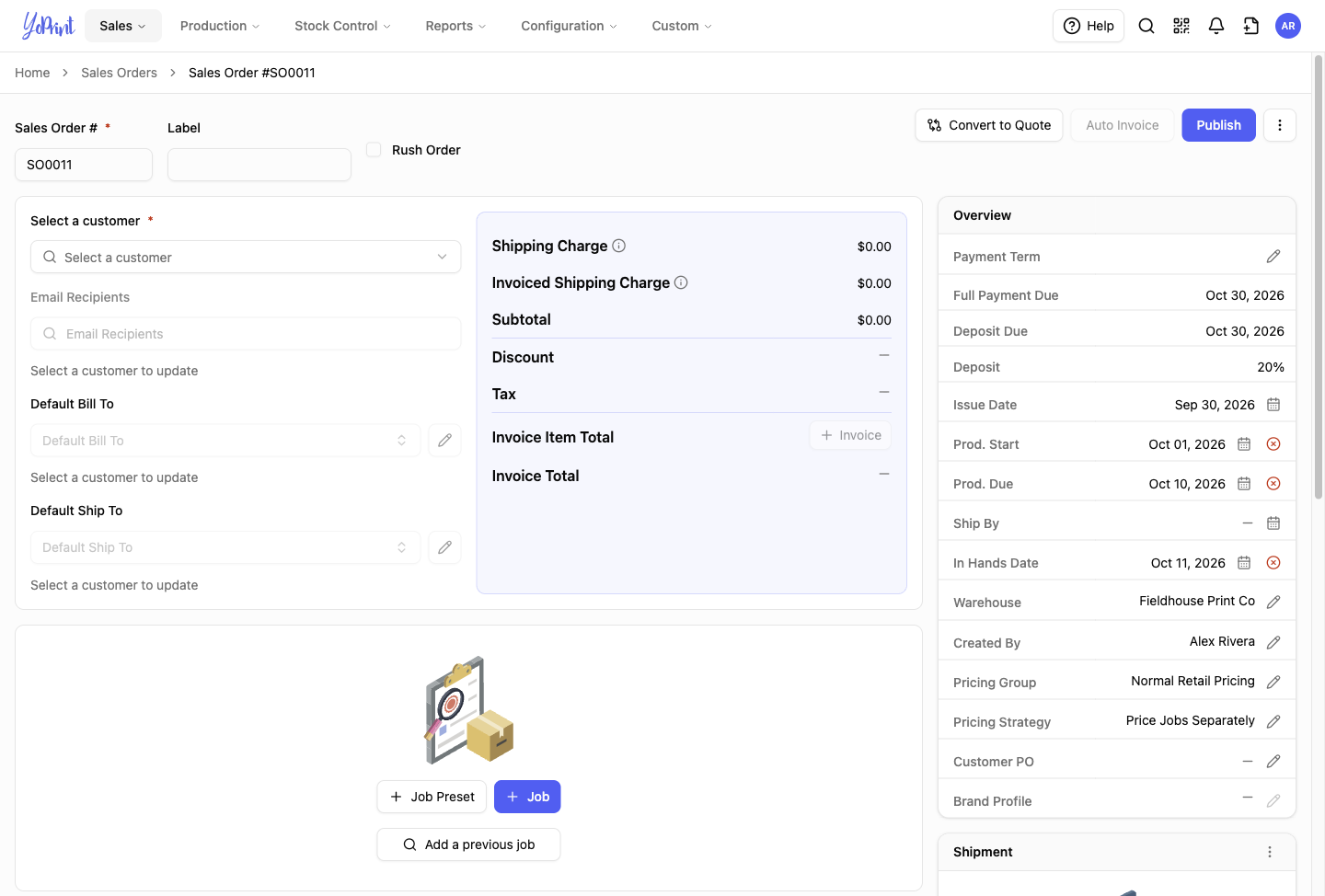Click Add a previous job
The width and height of the screenshot is (1325, 896).
pyautogui.click(x=468, y=844)
